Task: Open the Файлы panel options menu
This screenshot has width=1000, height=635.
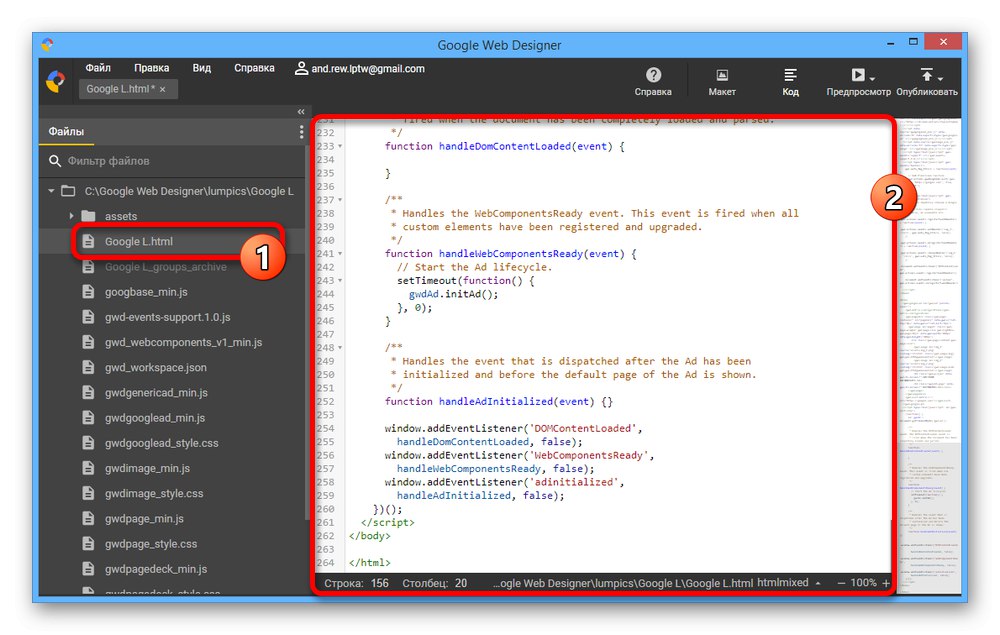Action: point(301,132)
